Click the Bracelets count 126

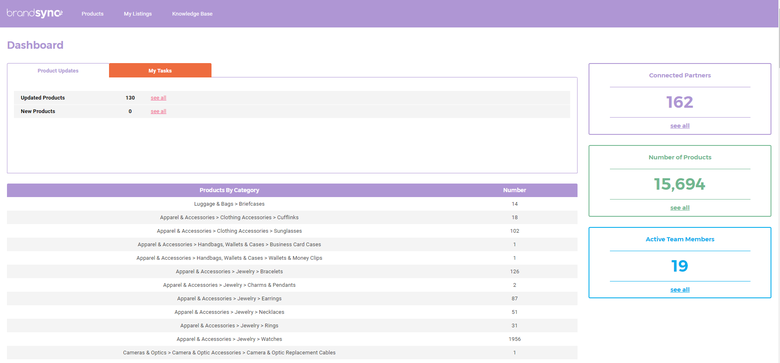coord(514,272)
